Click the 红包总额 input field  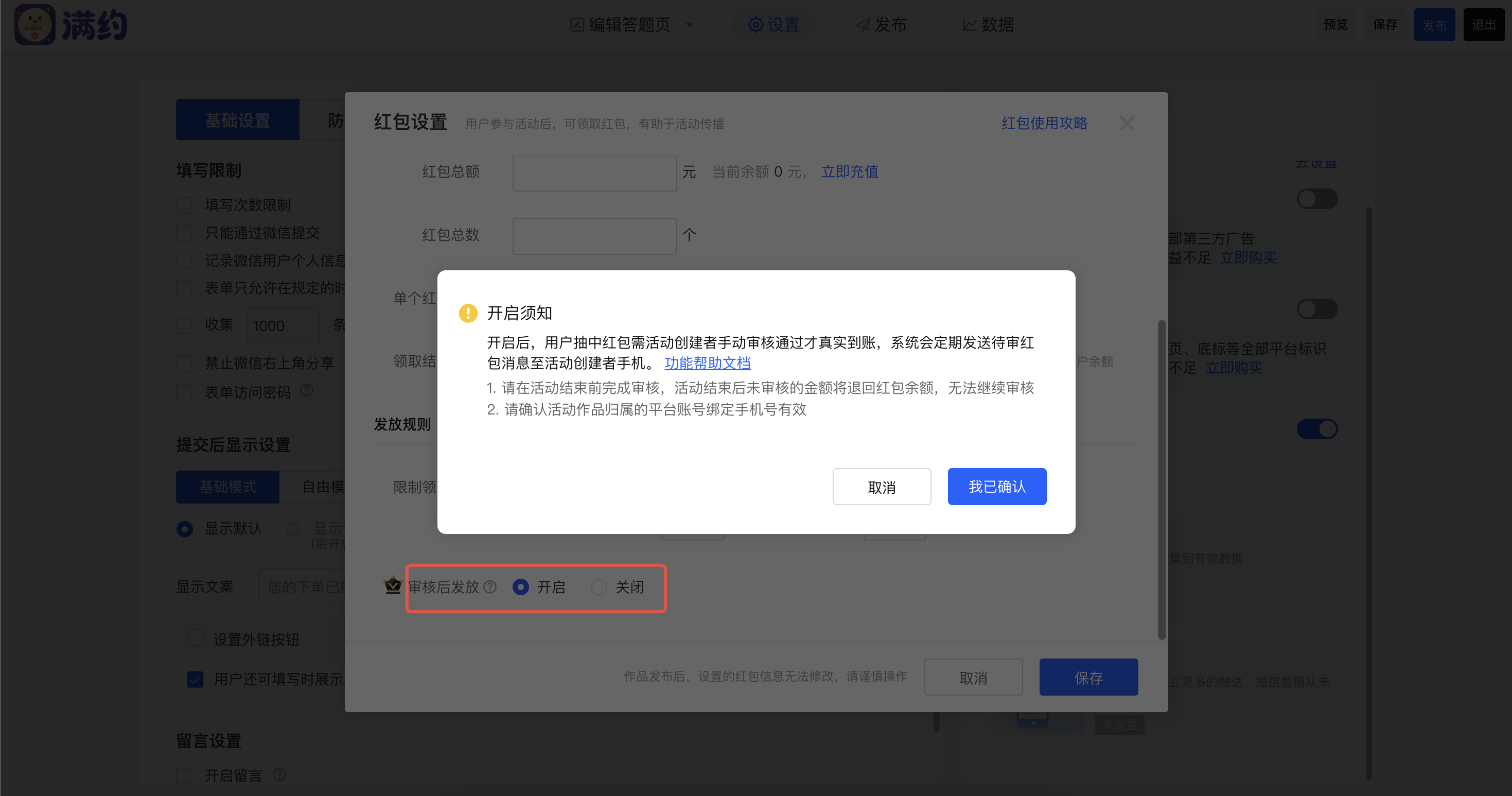point(594,172)
